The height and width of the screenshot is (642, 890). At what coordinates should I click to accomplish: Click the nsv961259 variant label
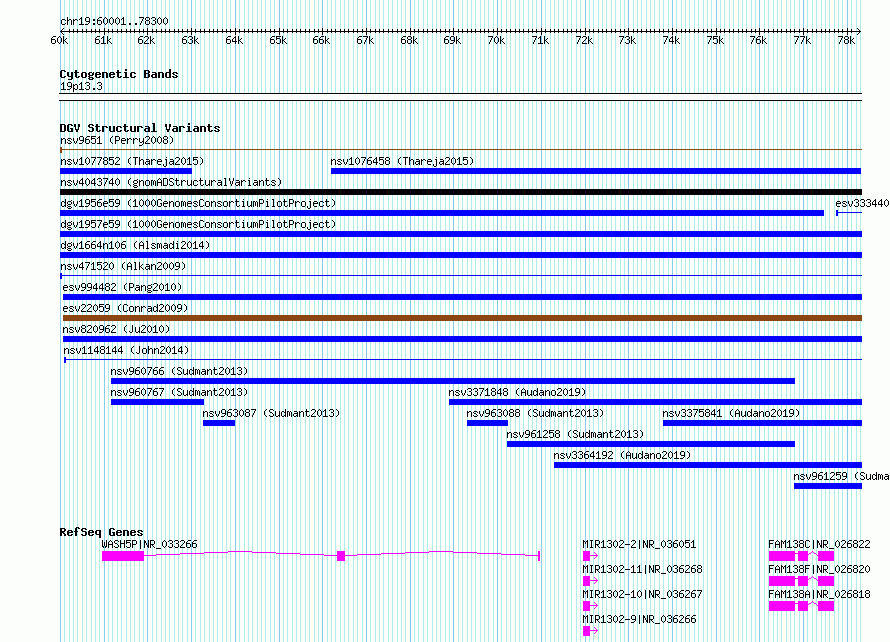(x=841, y=476)
